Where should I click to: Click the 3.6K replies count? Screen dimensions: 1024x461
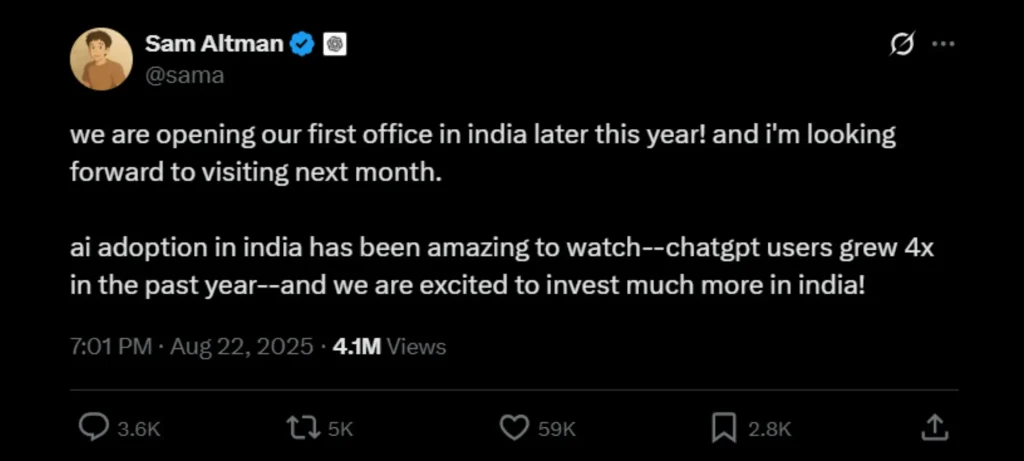(x=139, y=429)
